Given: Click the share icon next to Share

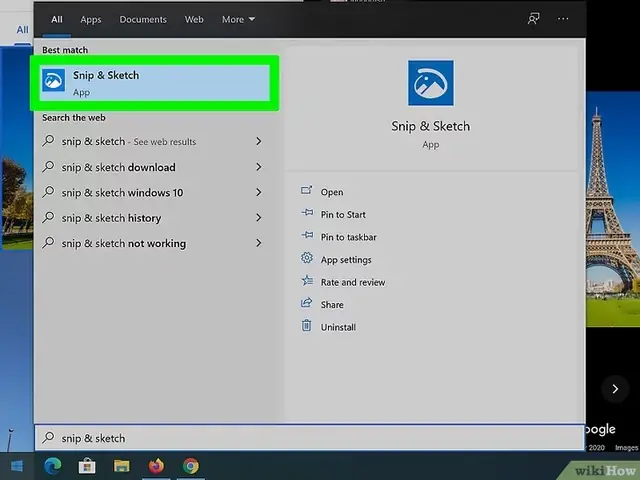Looking at the screenshot, I should click(x=307, y=302).
